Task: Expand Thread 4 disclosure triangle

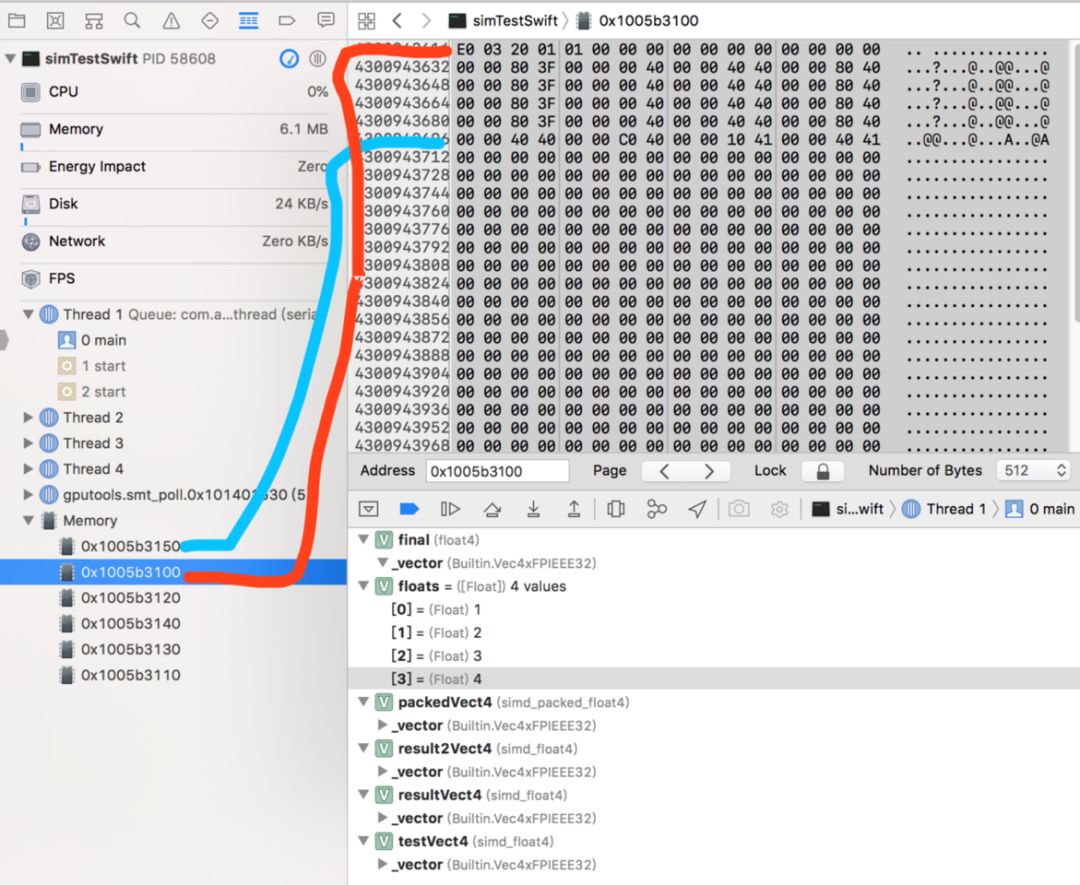Action: [x=28, y=469]
